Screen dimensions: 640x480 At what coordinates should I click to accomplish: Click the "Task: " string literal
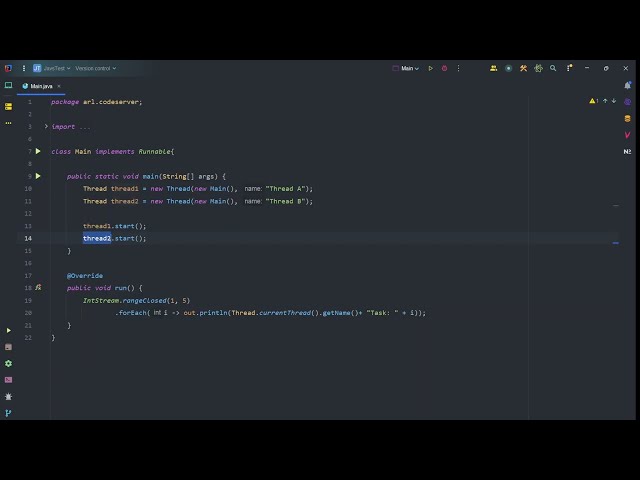(382, 313)
